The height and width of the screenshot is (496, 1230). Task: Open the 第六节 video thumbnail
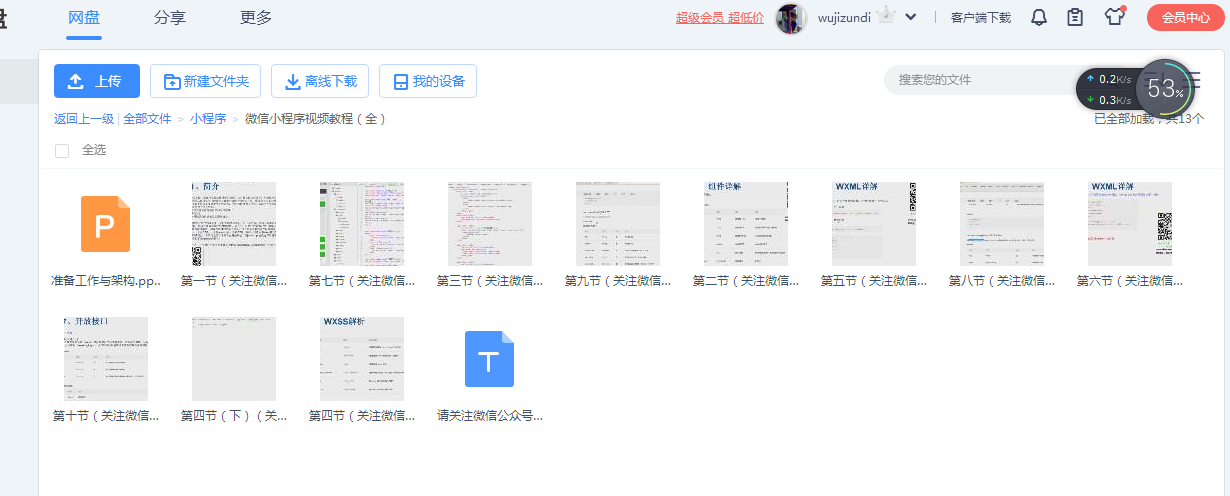[x=1130, y=224]
